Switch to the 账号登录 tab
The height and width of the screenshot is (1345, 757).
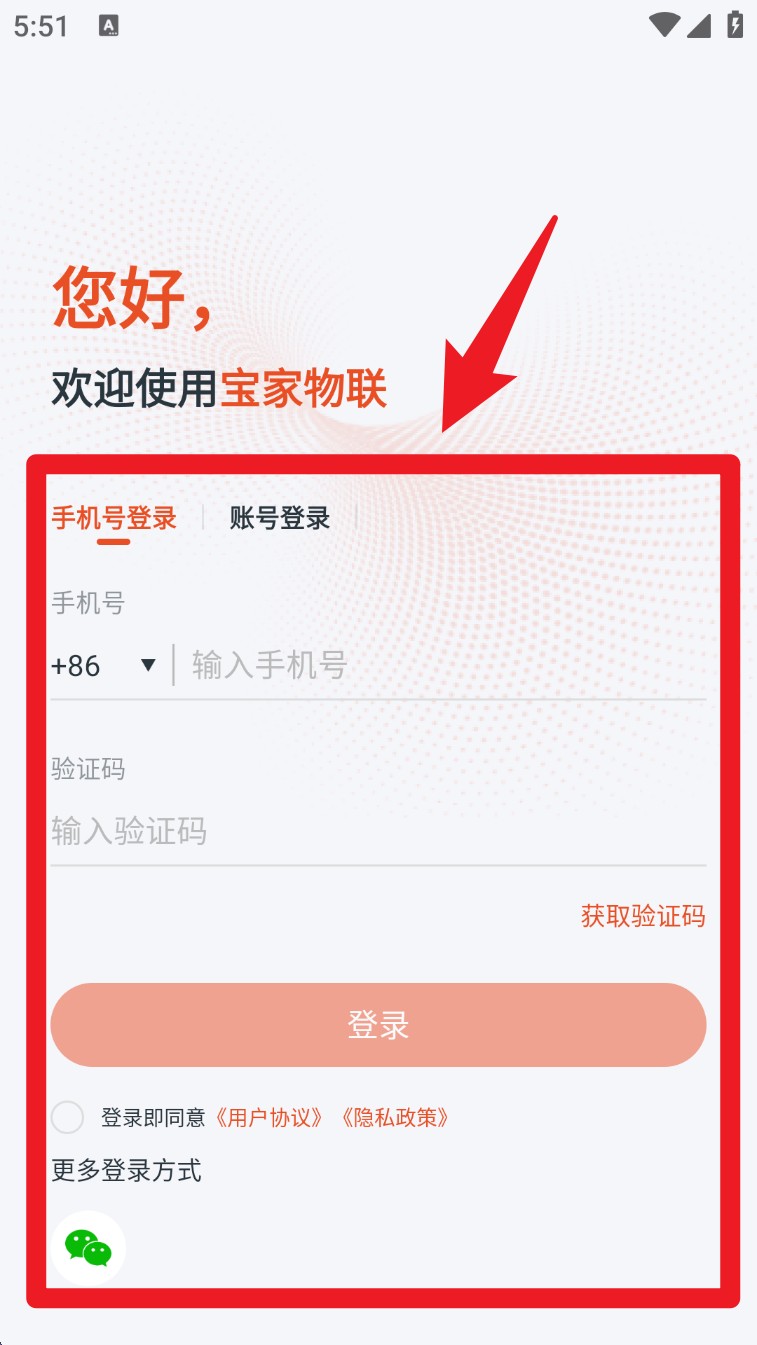coord(280,518)
